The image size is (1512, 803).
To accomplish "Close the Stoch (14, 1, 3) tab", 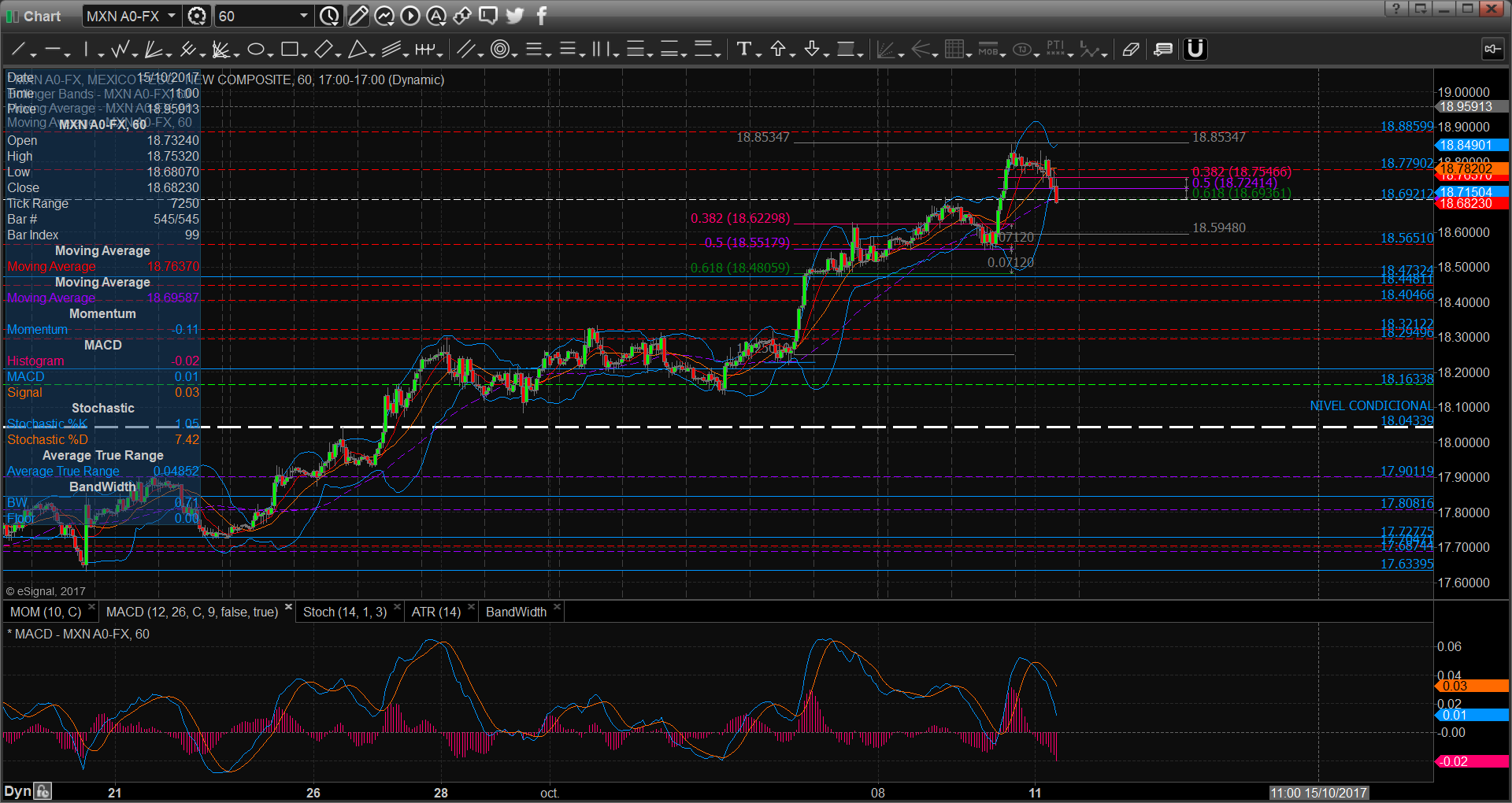I will pyautogui.click(x=397, y=607).
